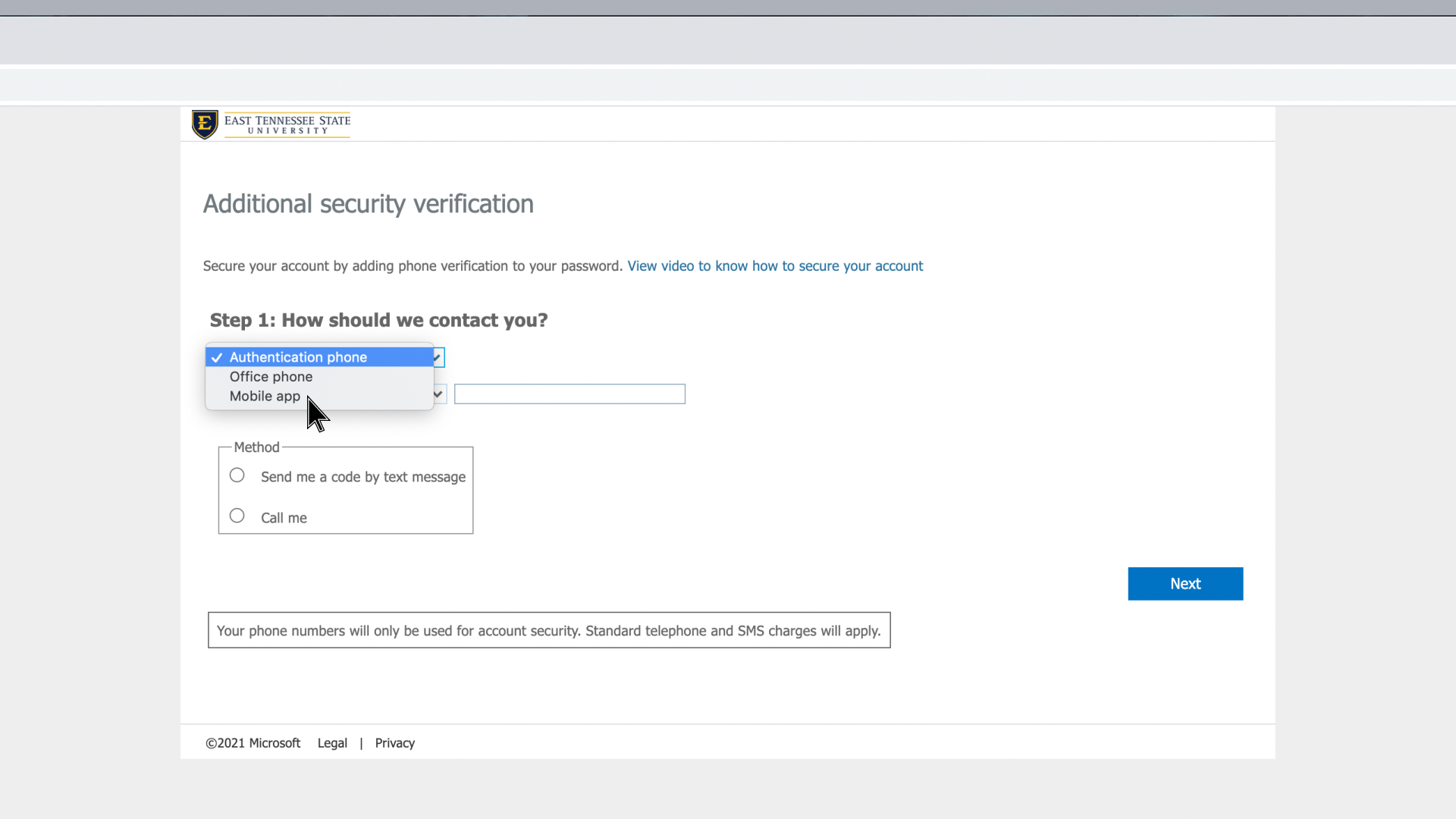Open the Privacy footer link
The width and height of the screenshot is (1456, 819).
(395, 743)
